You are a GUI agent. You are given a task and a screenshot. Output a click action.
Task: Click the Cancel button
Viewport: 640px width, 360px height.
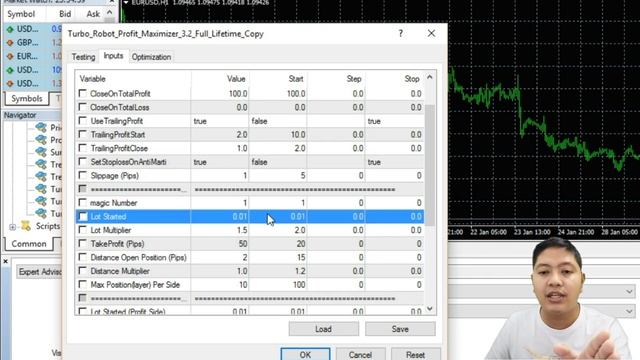tap(360, 354)
